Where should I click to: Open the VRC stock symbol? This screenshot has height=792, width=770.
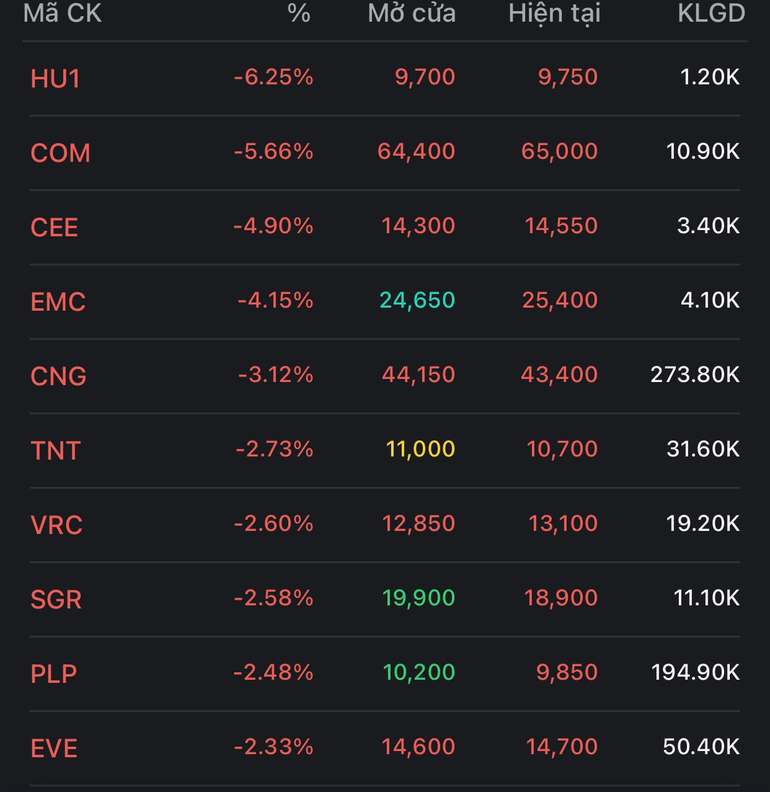[x=57, y=525]
